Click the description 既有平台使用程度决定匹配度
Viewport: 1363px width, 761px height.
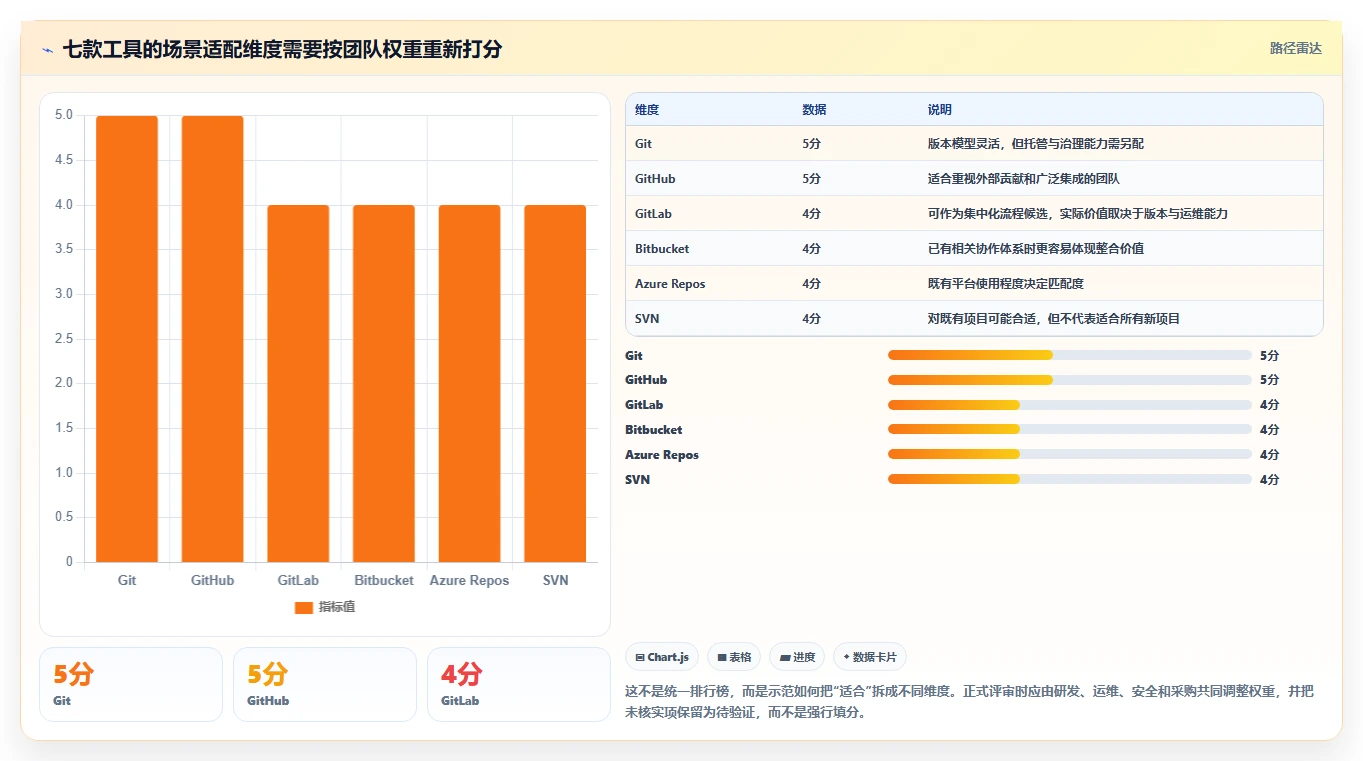coord(1006,284)
